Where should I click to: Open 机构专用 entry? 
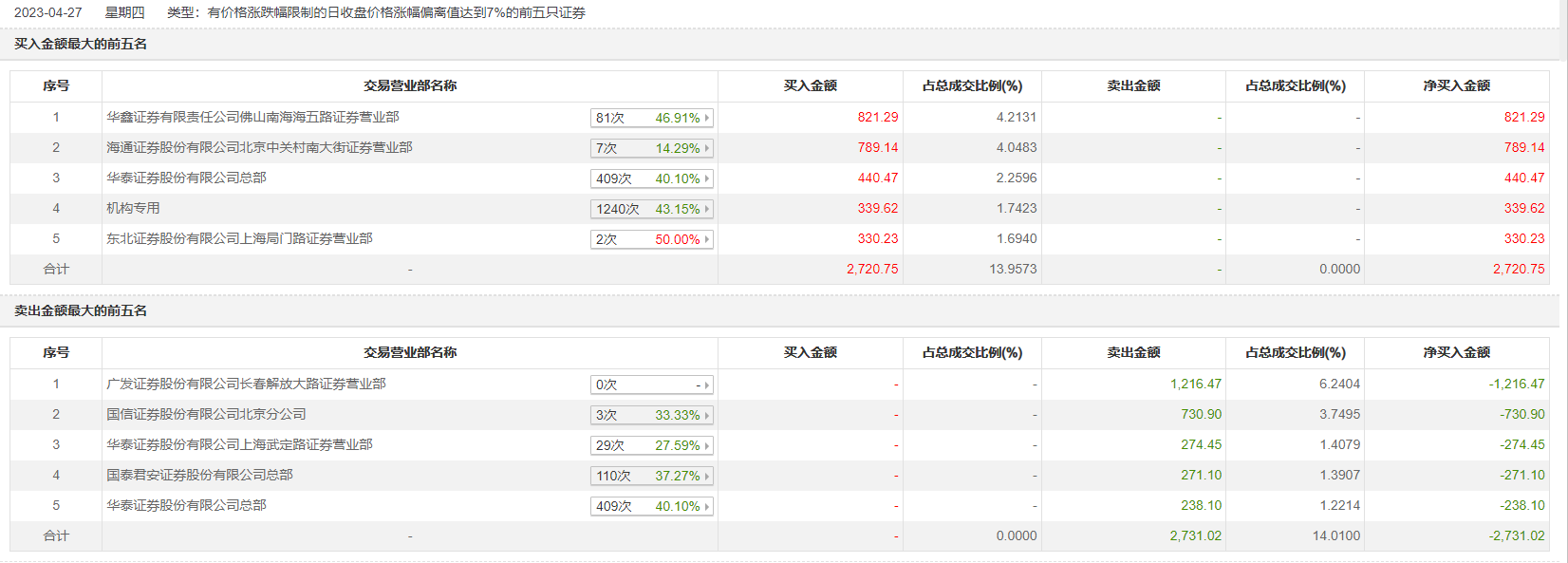[x=133, y=208]
